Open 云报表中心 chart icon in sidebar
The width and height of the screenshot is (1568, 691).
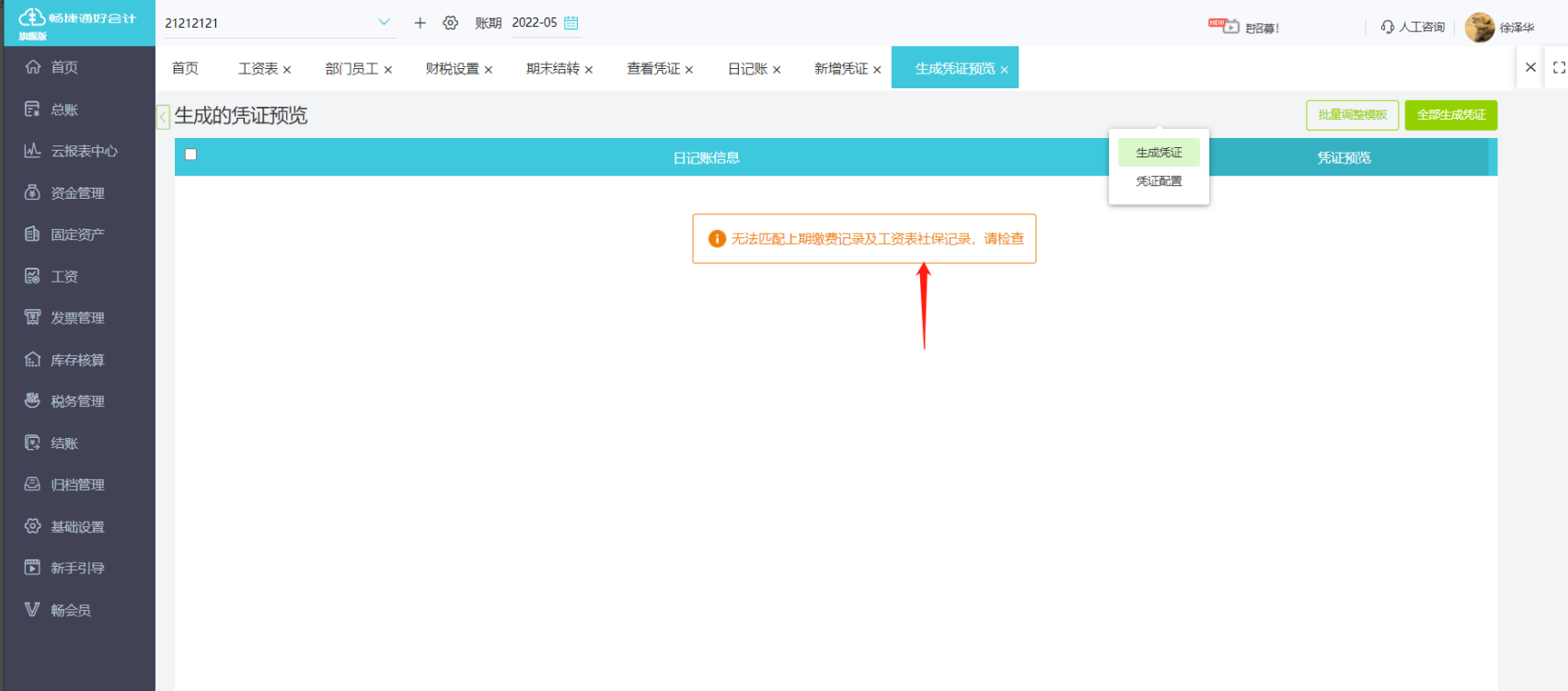point(32,150)
